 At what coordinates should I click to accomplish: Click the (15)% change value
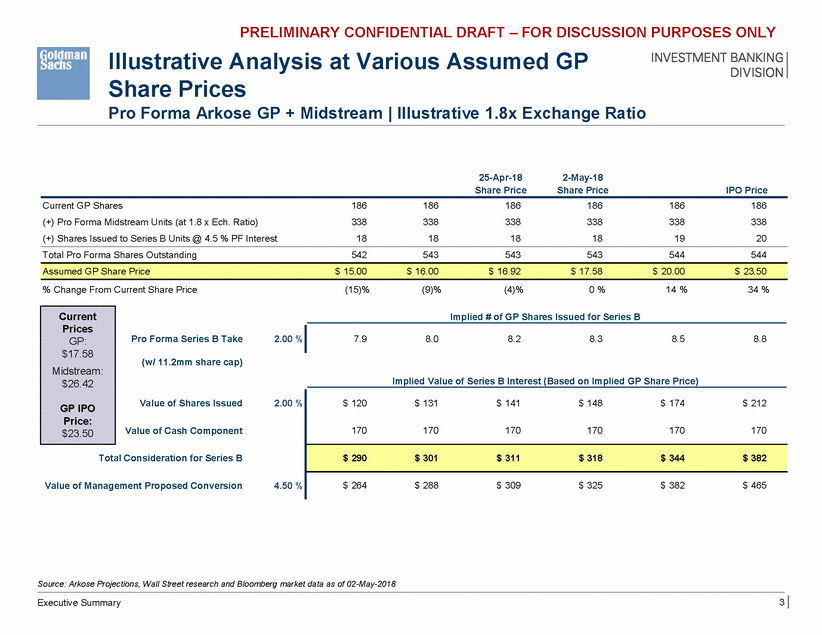[x=356, y=289]
